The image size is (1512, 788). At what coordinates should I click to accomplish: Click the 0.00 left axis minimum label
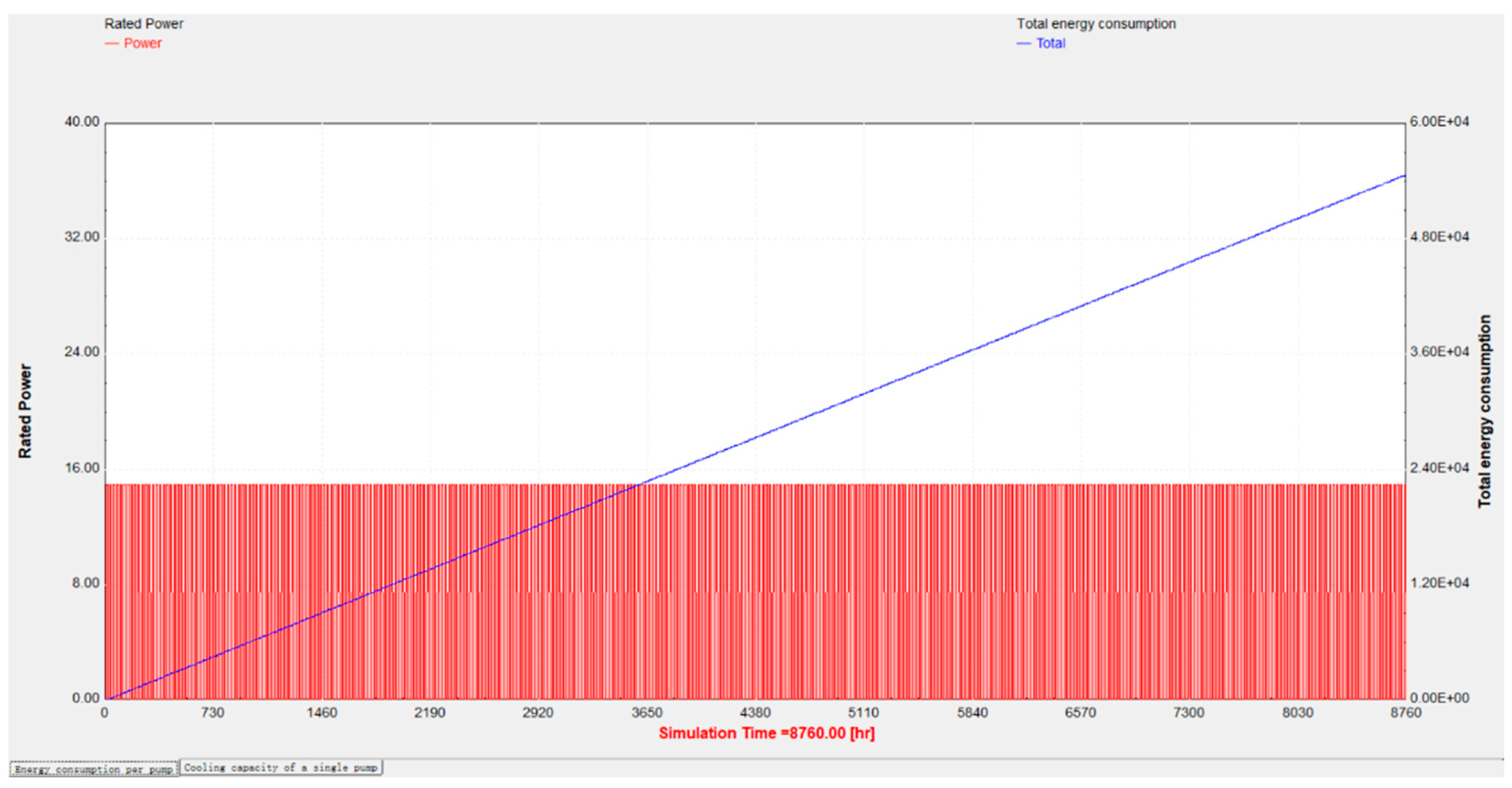coord(85,698)
